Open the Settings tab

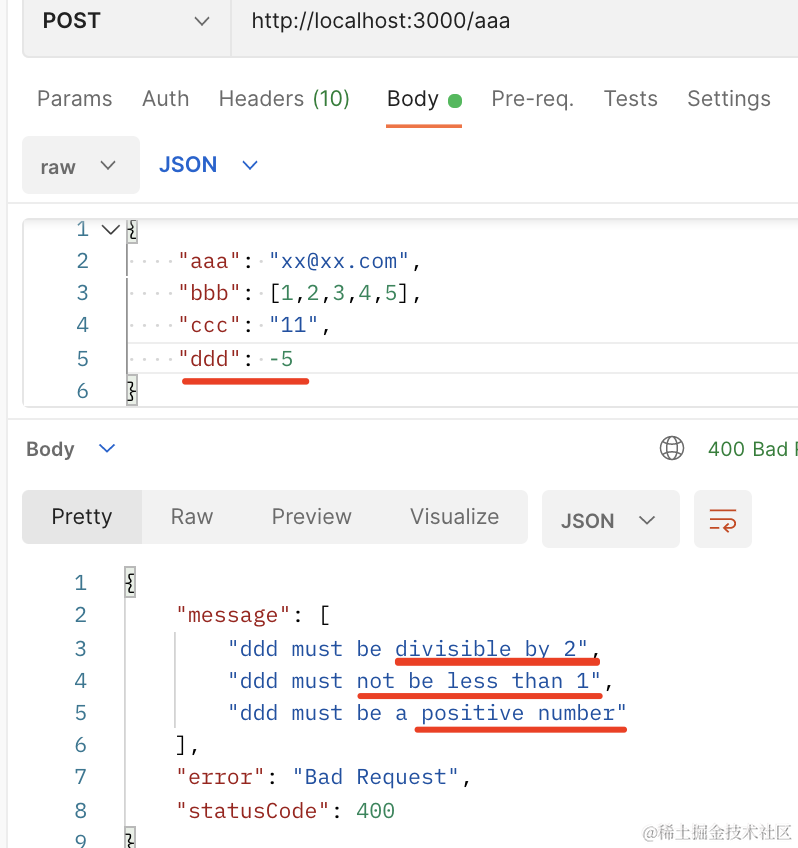tap(728, 99)
